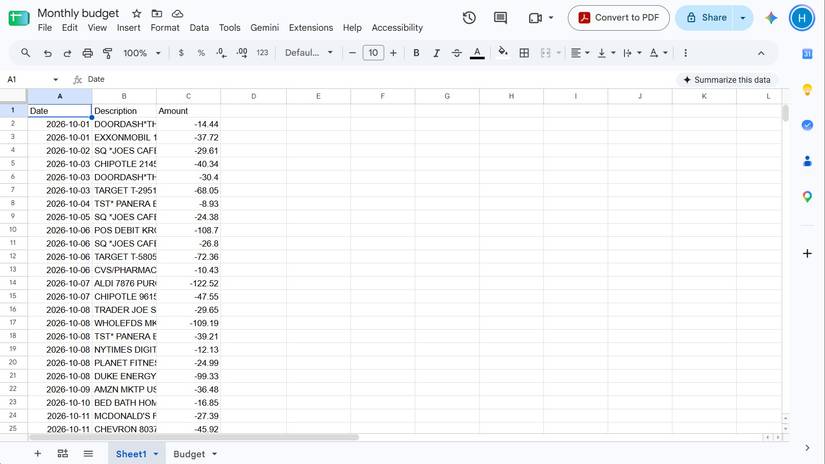
Task: Switch to the Budget sheet tab
Action: click(x=189, y=454)
